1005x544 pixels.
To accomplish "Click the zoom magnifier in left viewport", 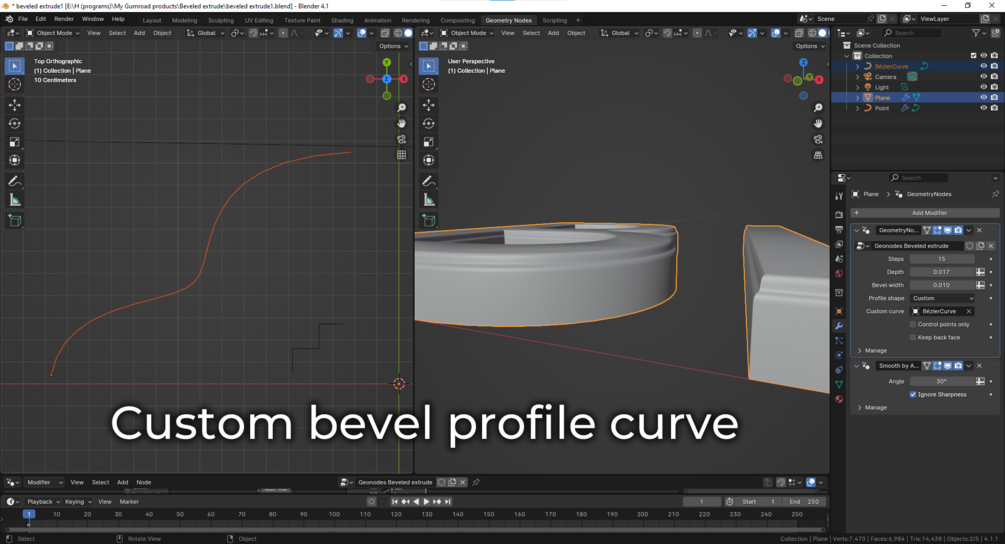I will pyautogui.click(x=401, y=108).
